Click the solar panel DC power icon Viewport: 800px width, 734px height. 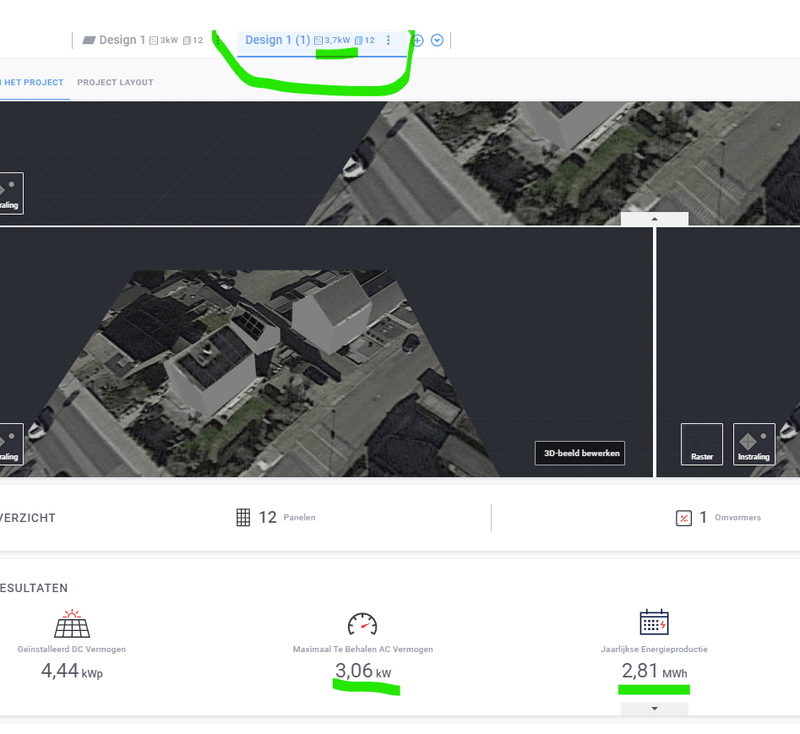tap(72, 623)
